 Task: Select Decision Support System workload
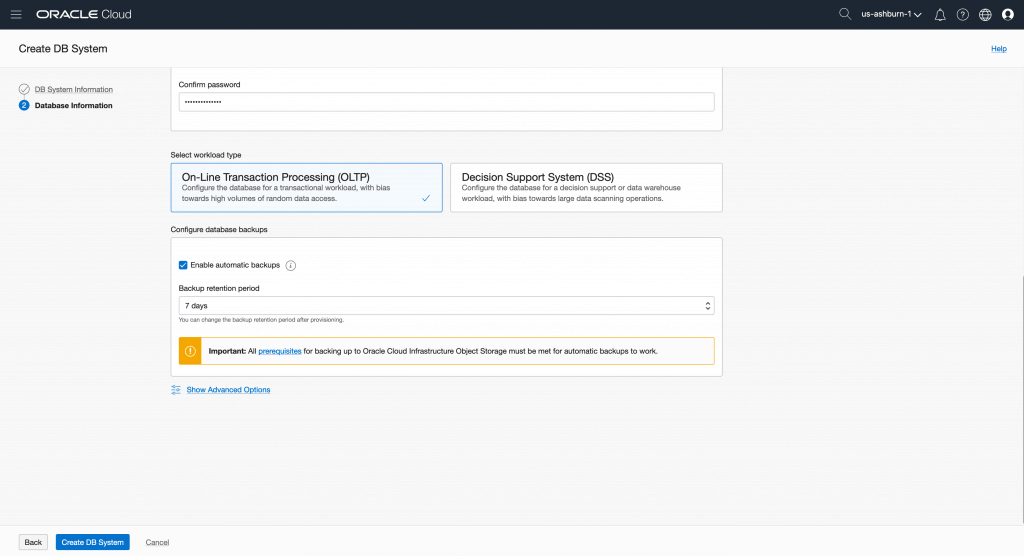pyautogui.click(x=585, y=187)
